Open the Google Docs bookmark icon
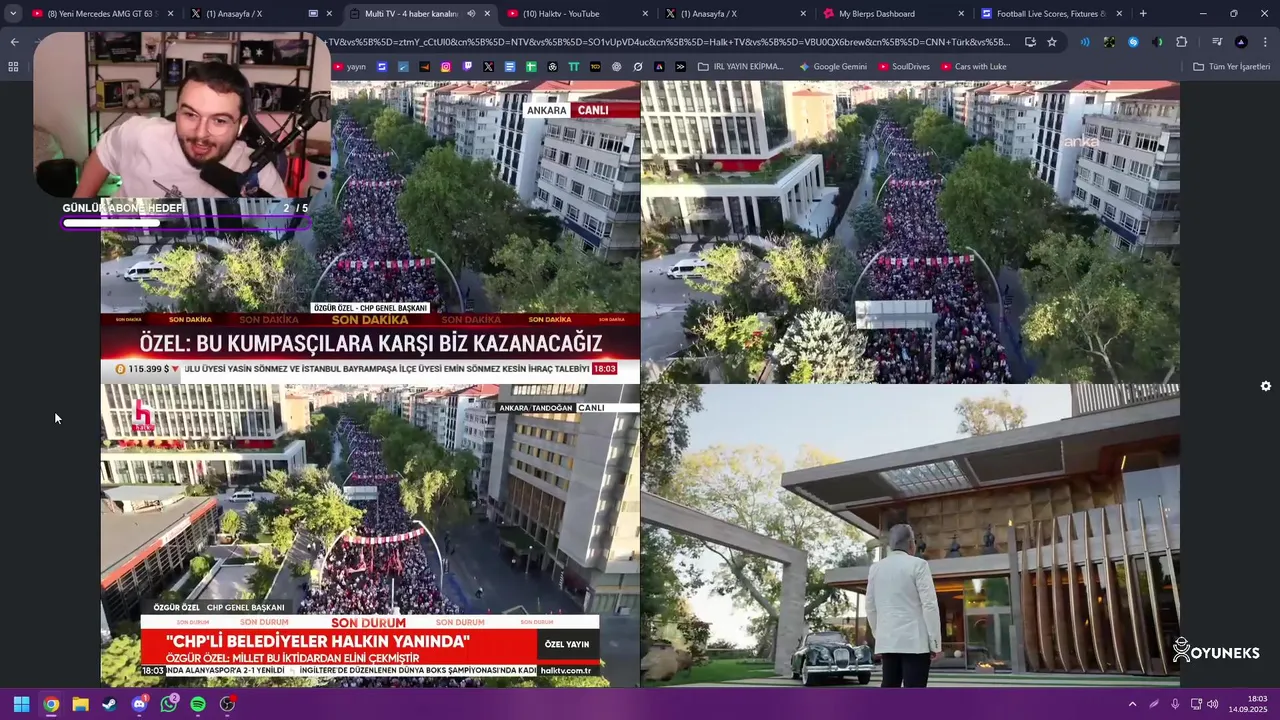 point(510,67)
